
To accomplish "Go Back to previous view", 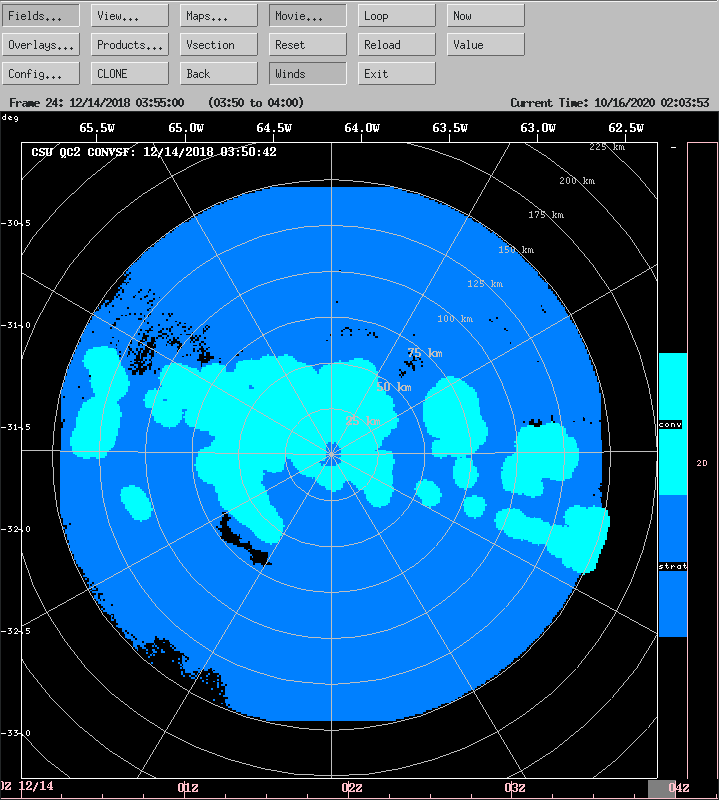I will tap(219, 74).
